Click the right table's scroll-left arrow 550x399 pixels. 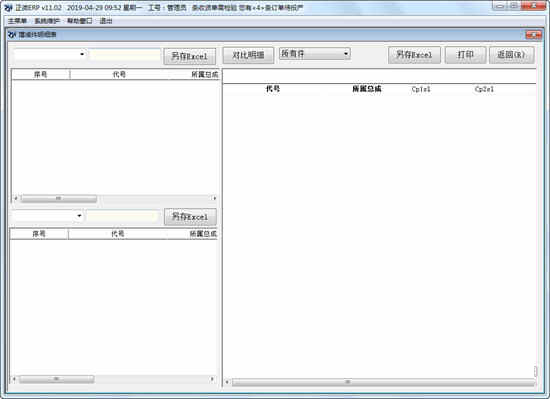227,382
